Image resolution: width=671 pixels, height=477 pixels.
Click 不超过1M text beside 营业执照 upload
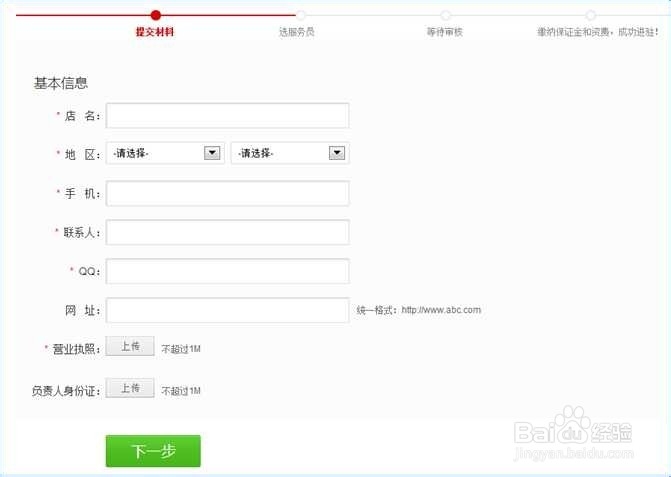pyautogui.click(x=181, y=349)
